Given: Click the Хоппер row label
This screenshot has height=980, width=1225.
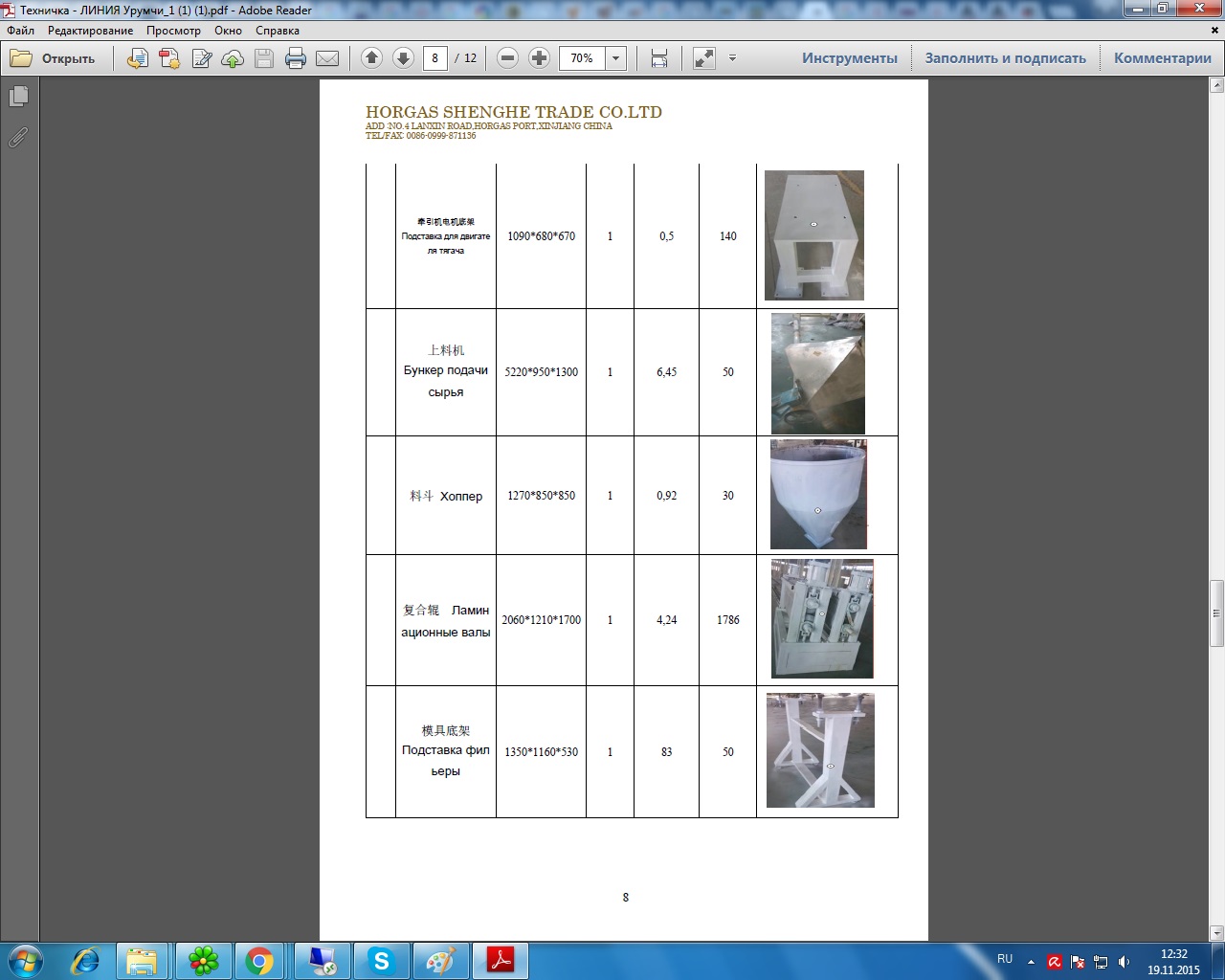Looking at the screenshot, I should tap(446, 496).
